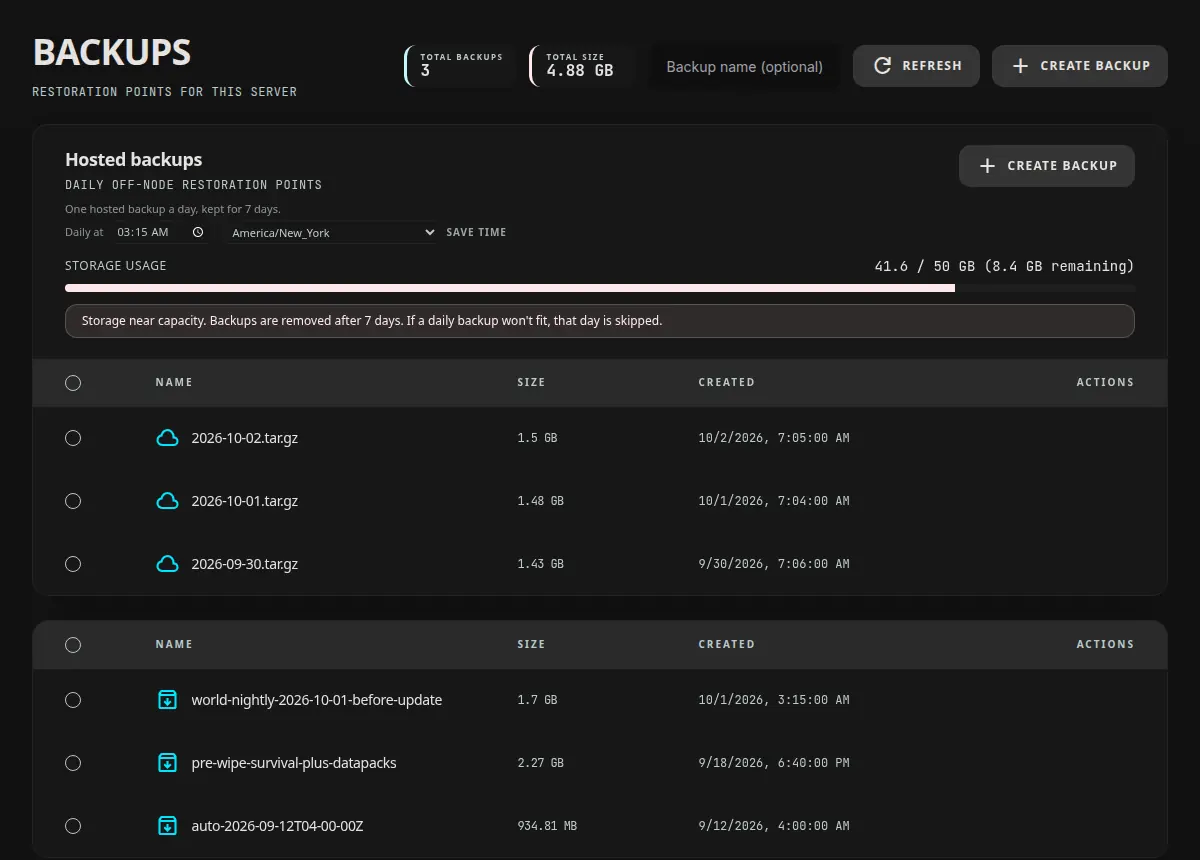This screenshot has width=1200, height=860.
Task: Click the pre-wipe-survival-plus-datapacks name
Action: click(x=294, y=763)
